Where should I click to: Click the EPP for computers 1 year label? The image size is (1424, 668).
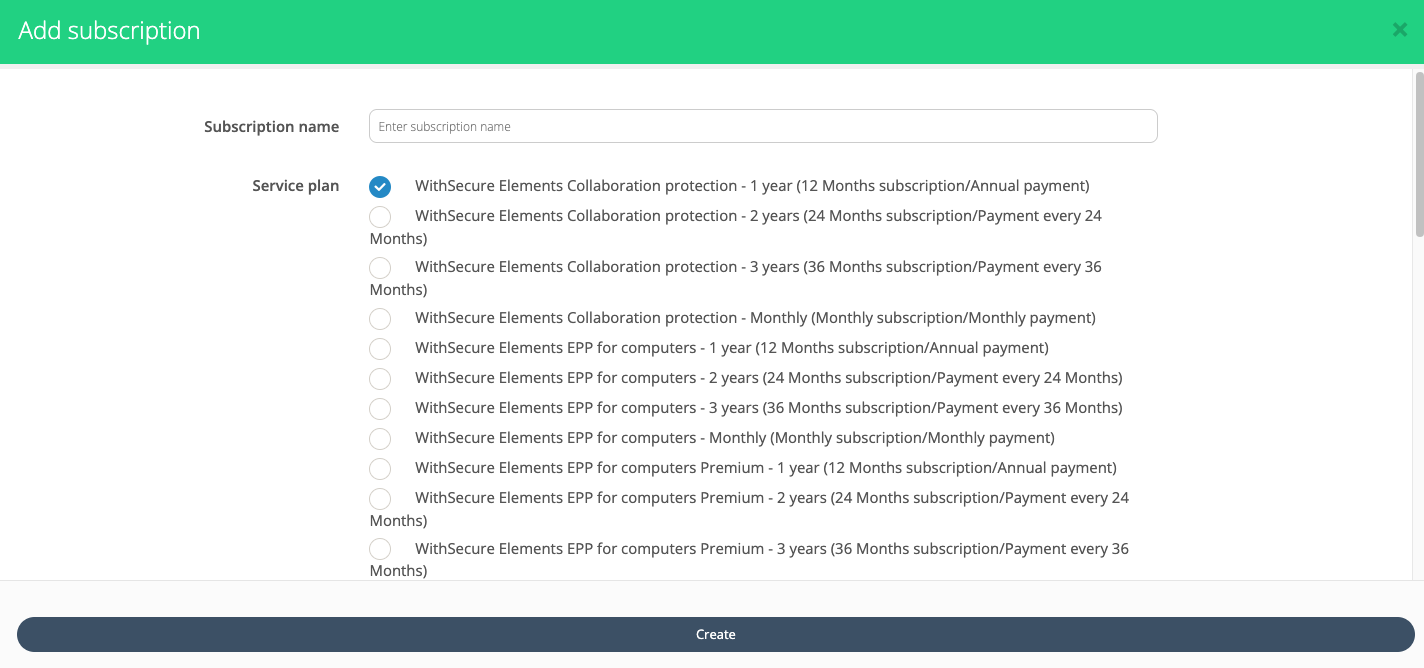pos(731,348)
